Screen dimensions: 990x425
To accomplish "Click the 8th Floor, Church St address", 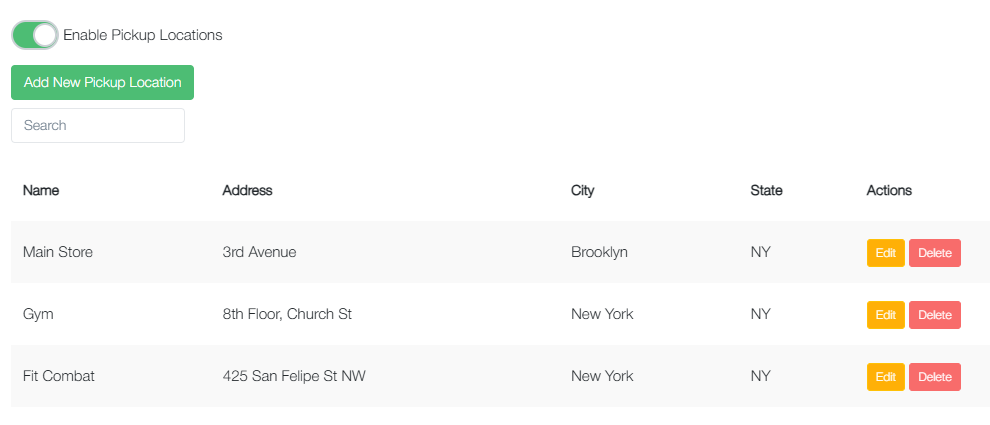I will (287, 315).
